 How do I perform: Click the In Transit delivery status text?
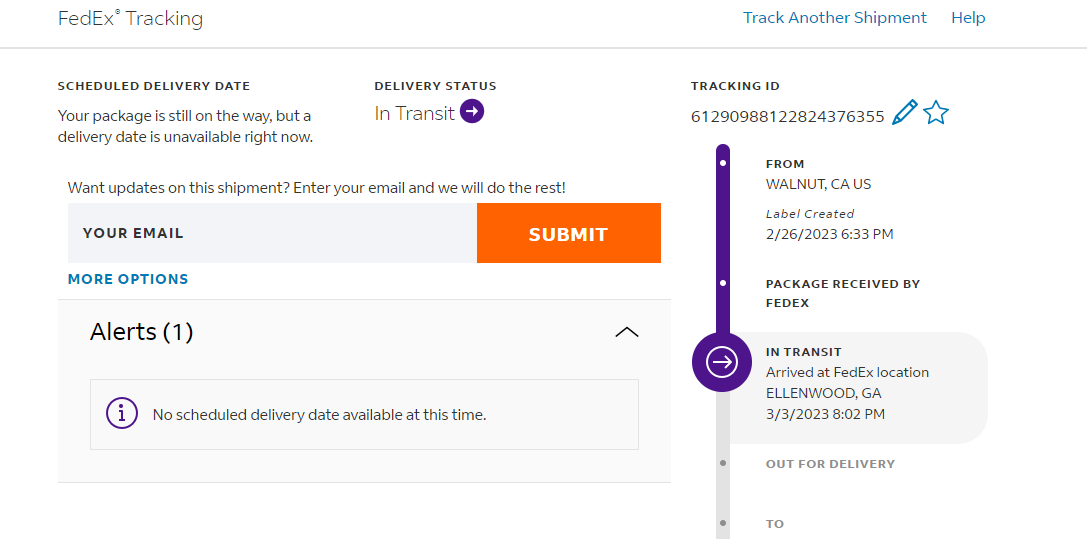(x=414, y=113)
